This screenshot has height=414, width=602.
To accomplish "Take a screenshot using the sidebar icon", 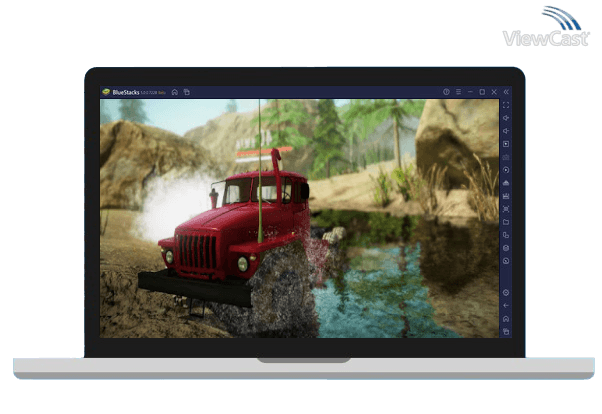I will click(x=506, y=209).
